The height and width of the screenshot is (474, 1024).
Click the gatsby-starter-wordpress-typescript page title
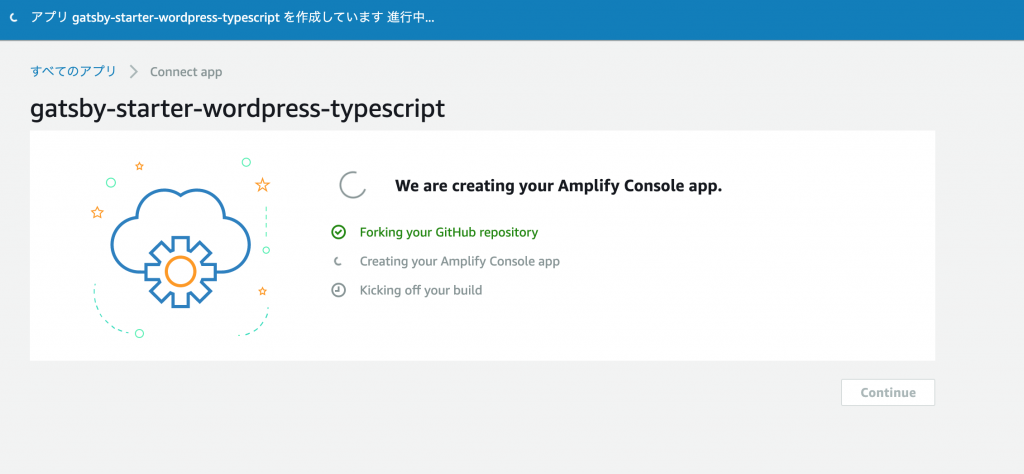tap(238, 108)
